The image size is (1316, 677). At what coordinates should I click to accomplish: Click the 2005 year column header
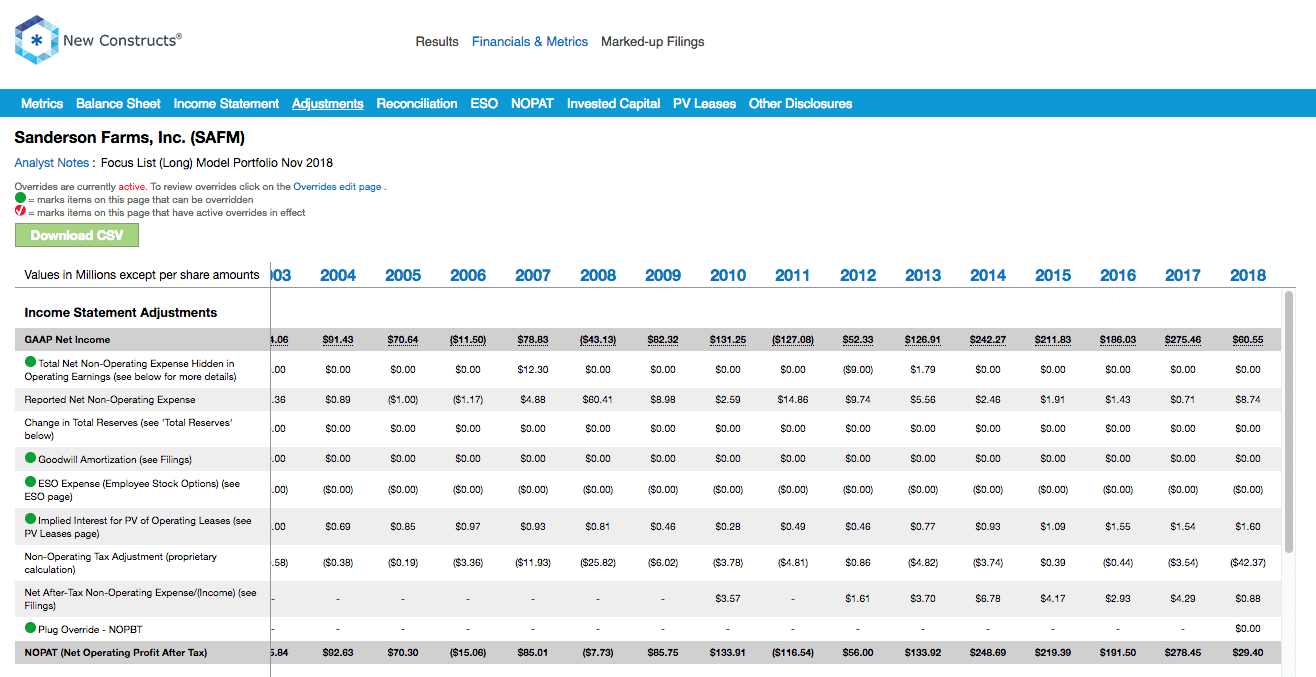coord(403,276)
